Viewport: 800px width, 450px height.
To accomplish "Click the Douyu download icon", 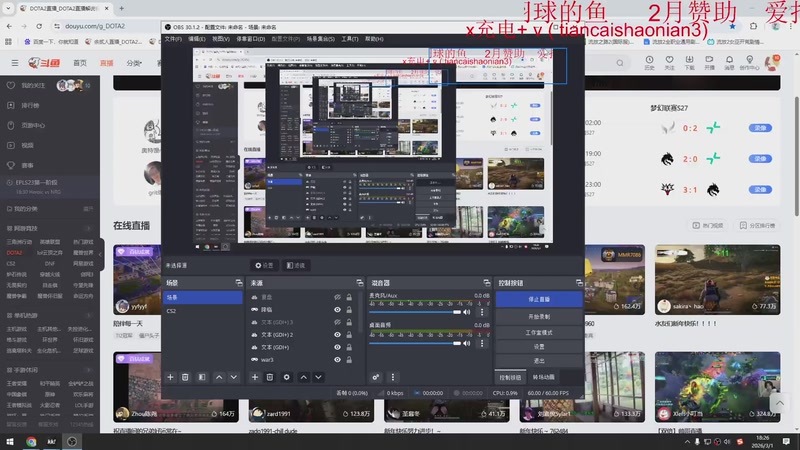I will pyautogui.click(x=689, y=62).
